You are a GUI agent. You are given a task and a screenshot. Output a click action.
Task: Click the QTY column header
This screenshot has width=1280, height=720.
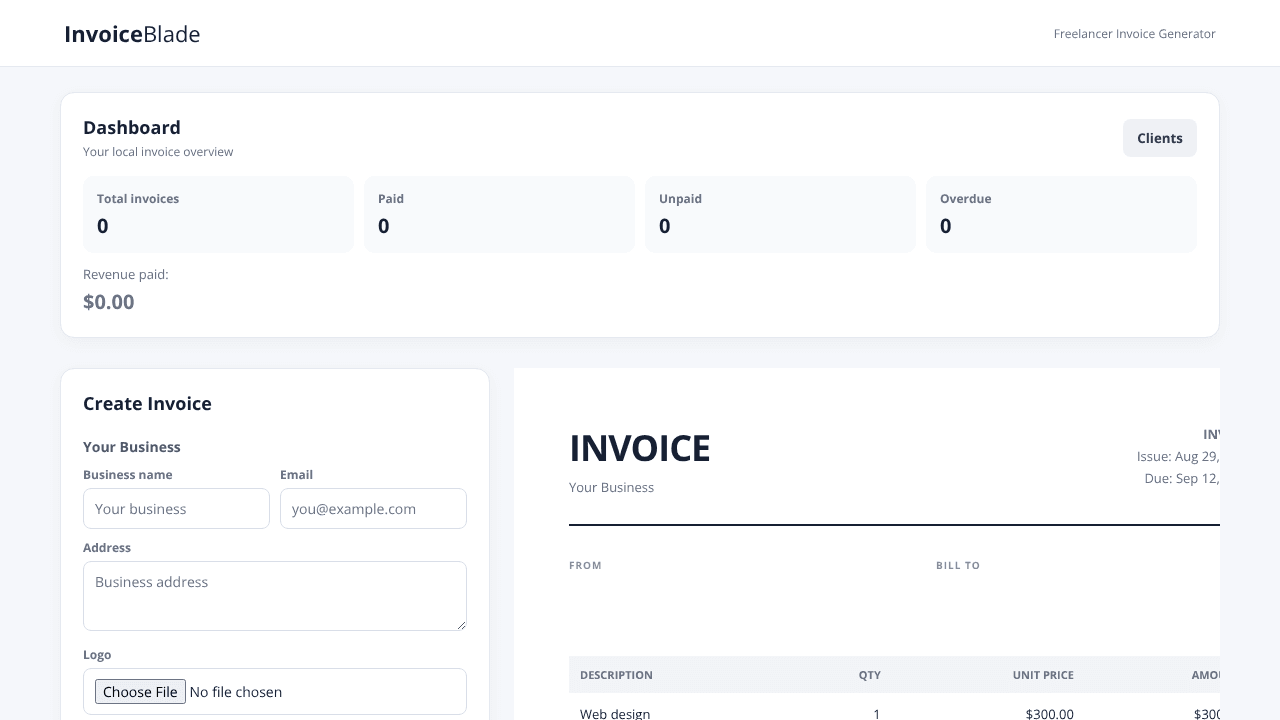(x=869, y=675)
